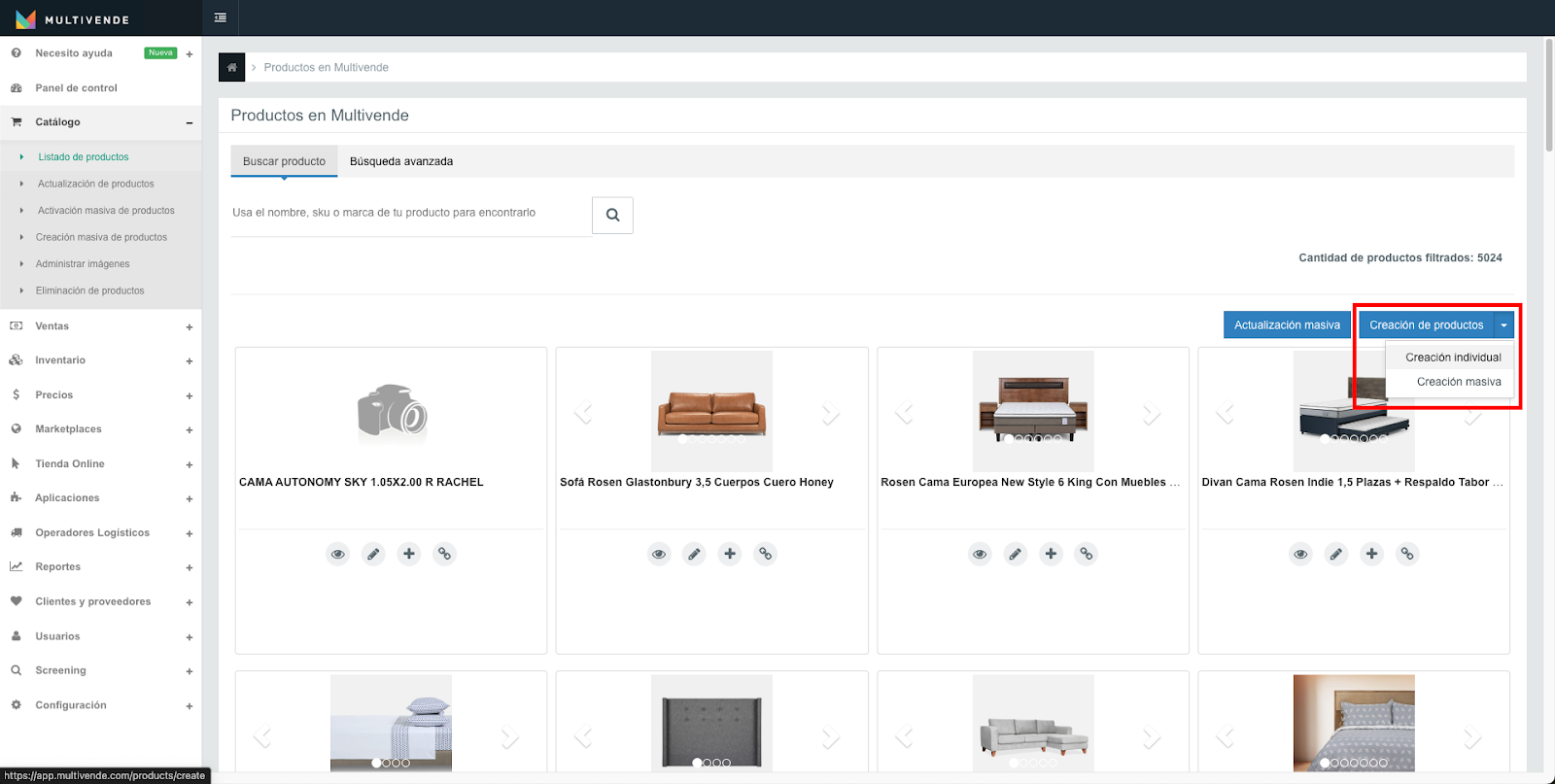Click the home icon in breadcrumb
The width and height of the screenshot is (1555, 784).
[231, 67]
